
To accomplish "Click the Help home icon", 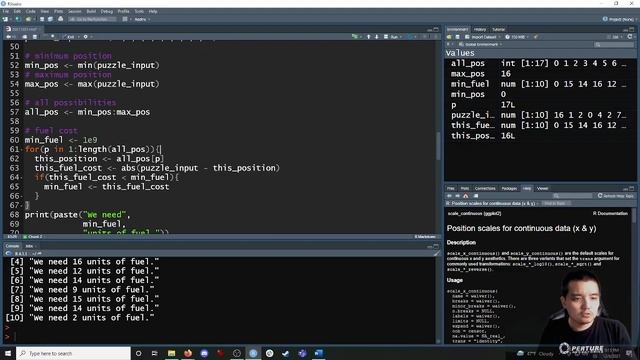I will (466, 196).
